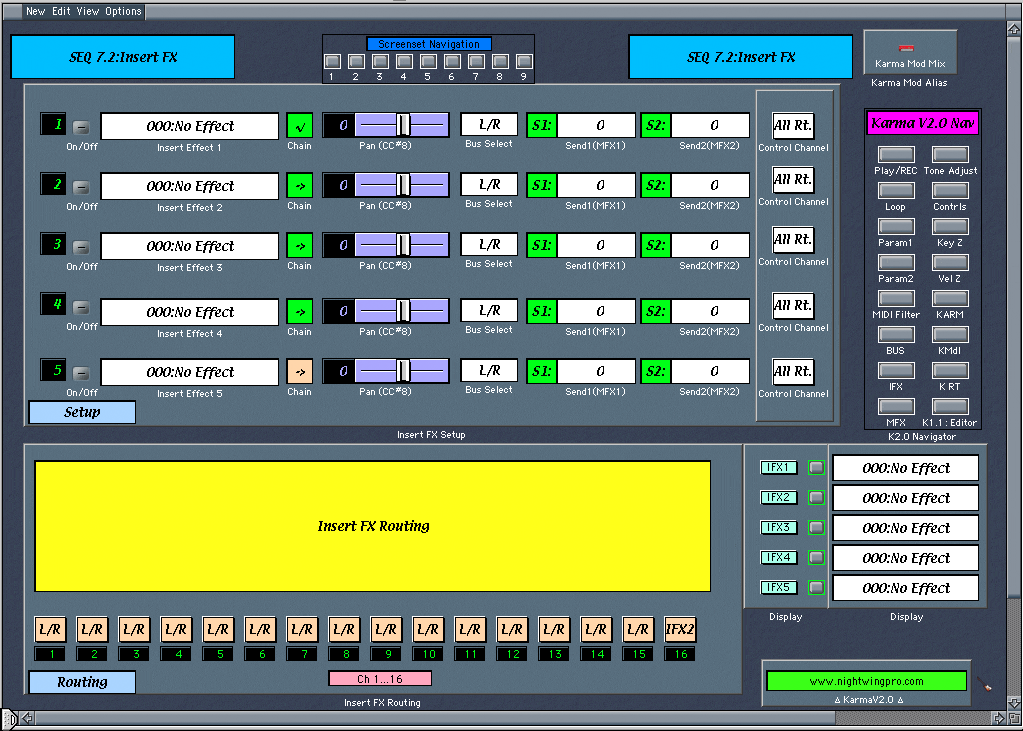Select screenset 5 in Screenset Navigation
The image size is (1023, 731).
(427, 62)
